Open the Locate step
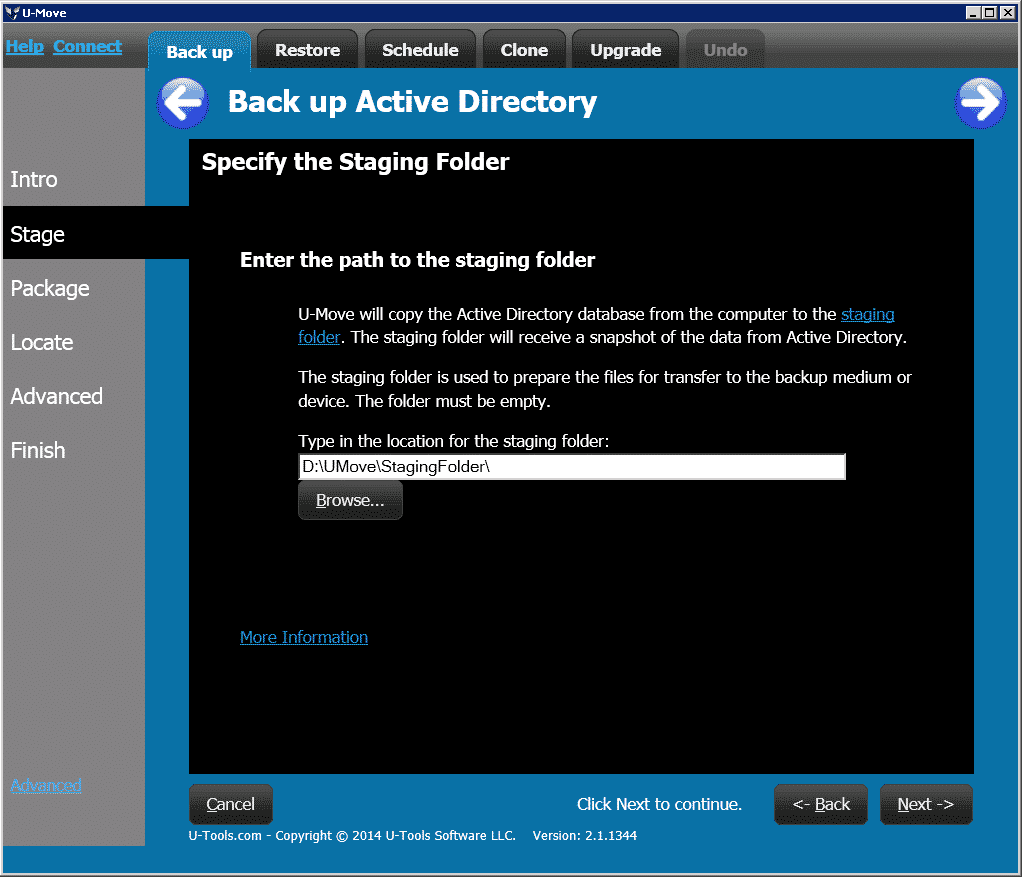Screen dimensions: 1022x877 click(42, 342)
